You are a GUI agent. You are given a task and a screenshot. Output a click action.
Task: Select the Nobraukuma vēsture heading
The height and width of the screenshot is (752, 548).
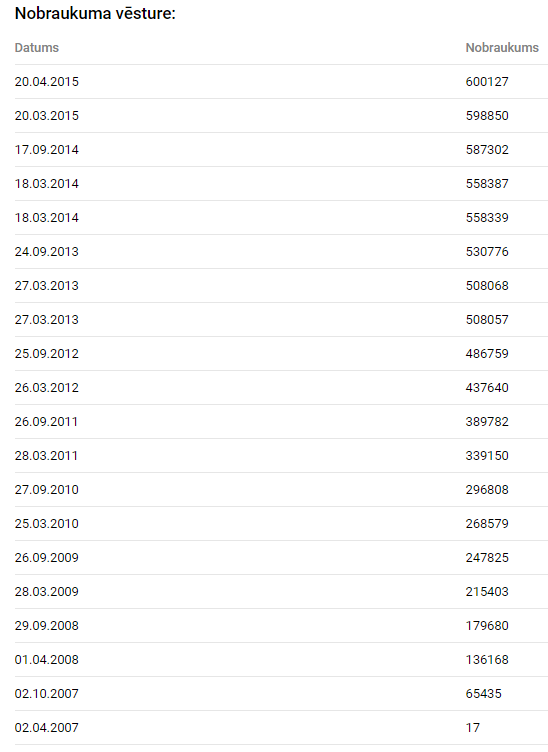(x=95, y=13)
